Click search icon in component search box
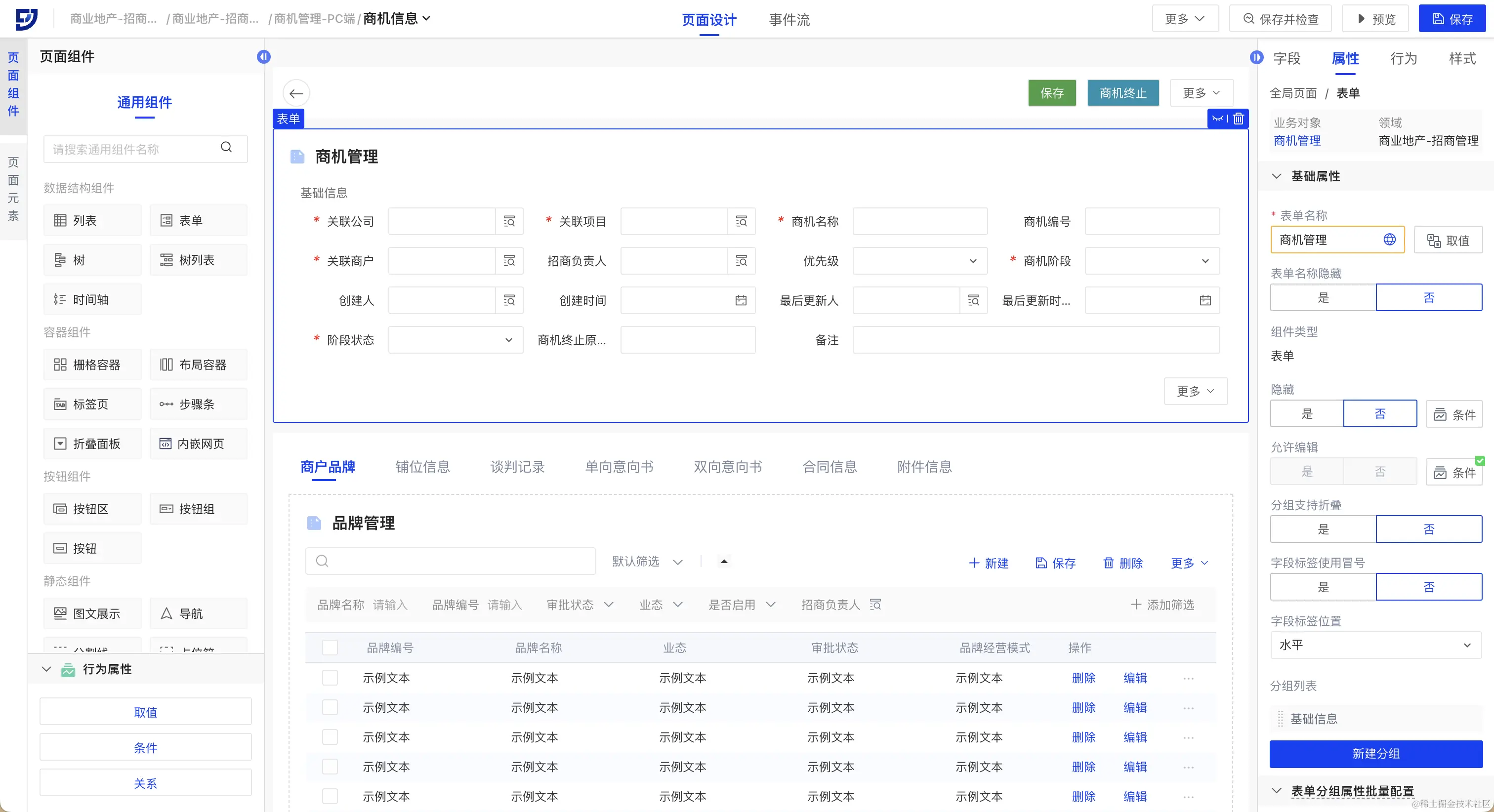The width and height of the screenshot is (1494, 812). (226, 147)
